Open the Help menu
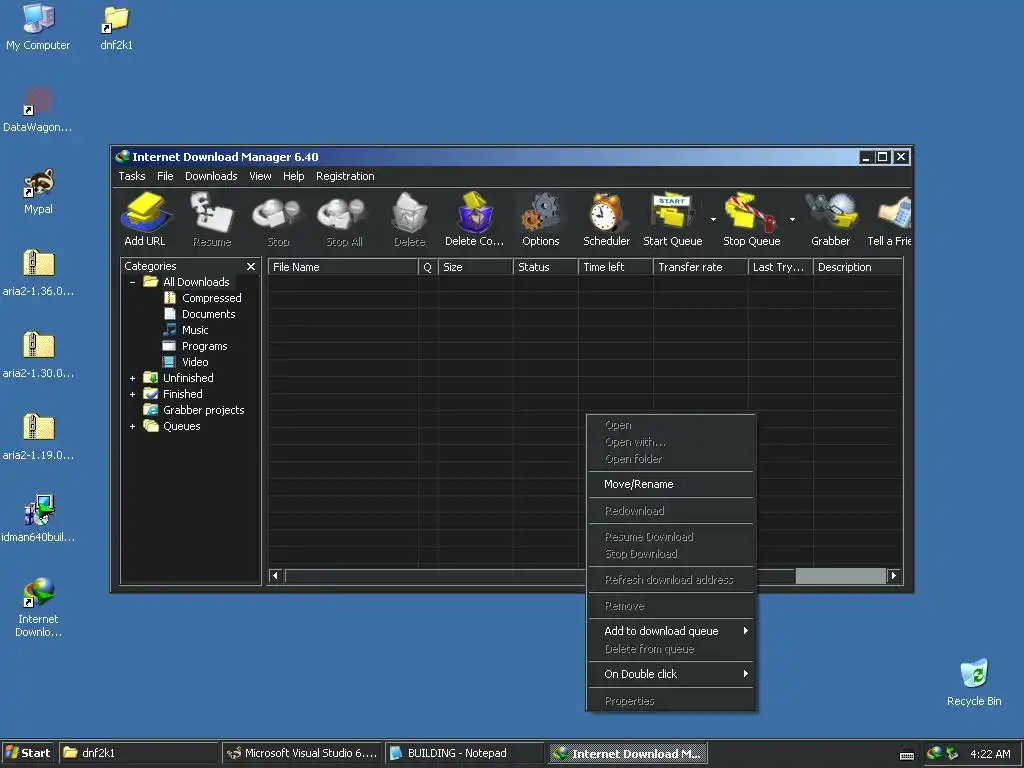 tap(293, 176)
